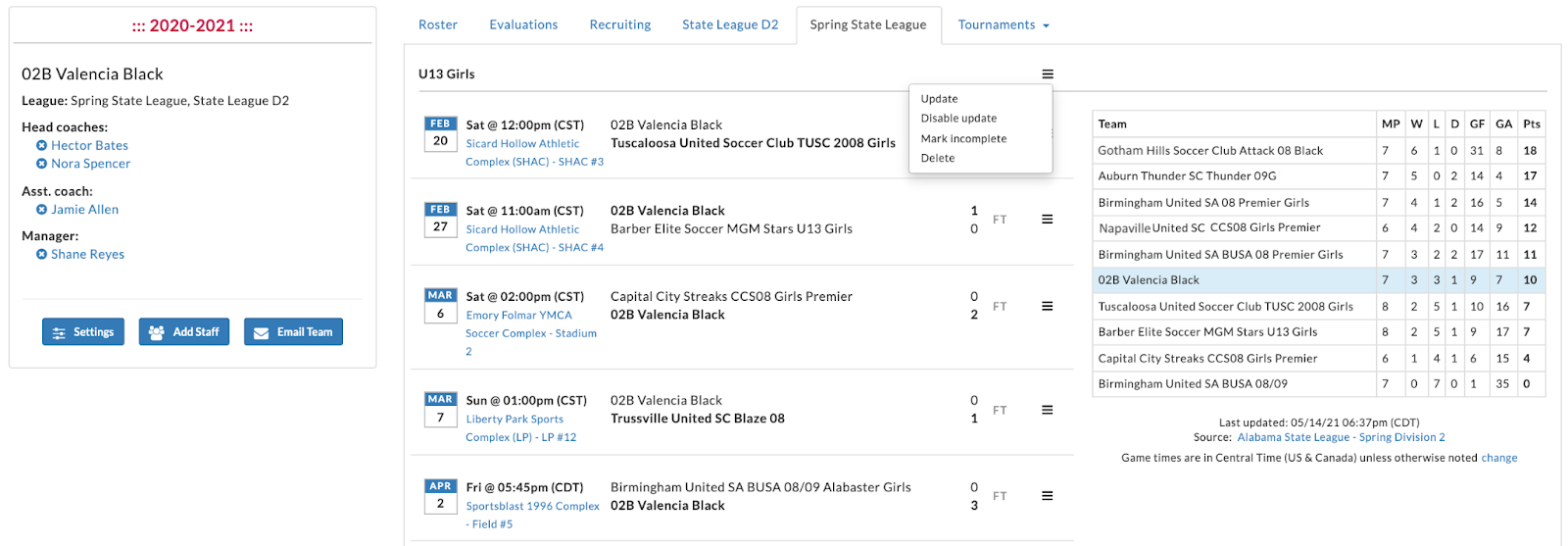Screen dimensions: 1568x546
Task: Remove head coach Nora Spencer icon
Action: pyautogui.click(x=42, y=164)
